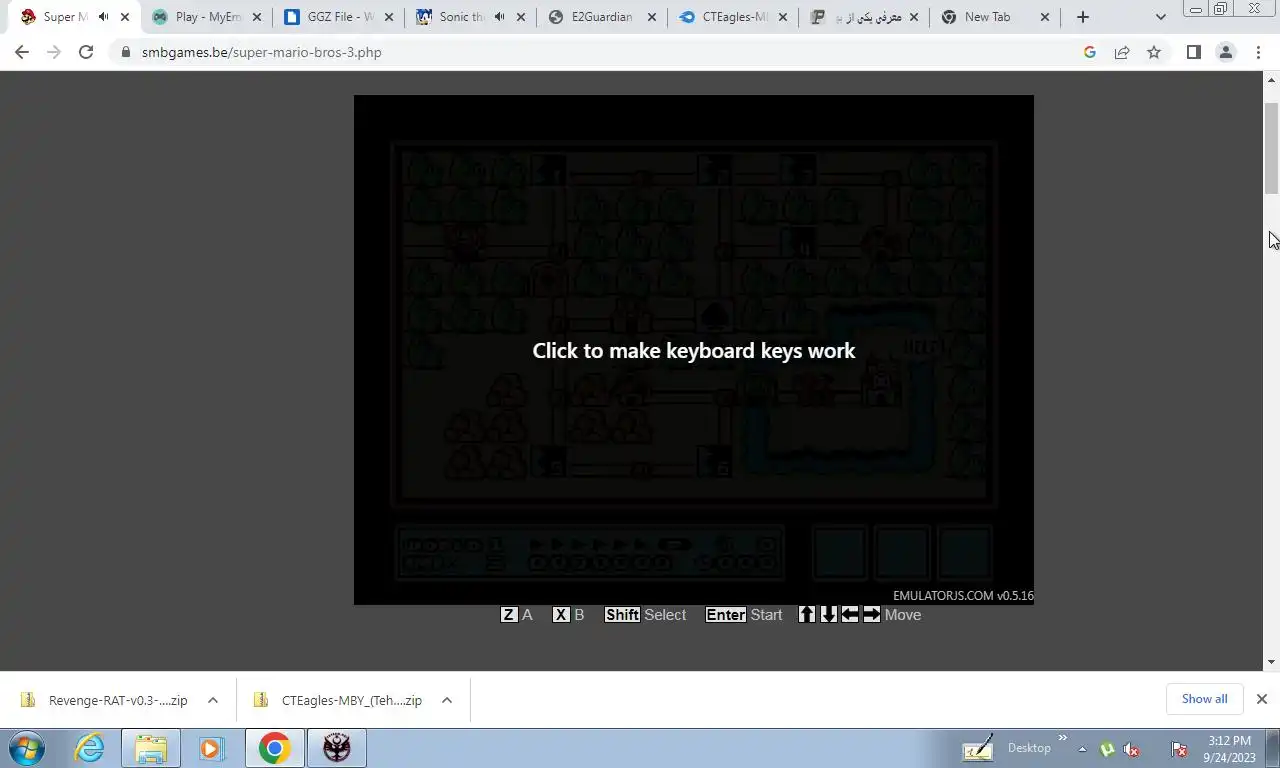Switch to the Sonic tab
Image resolution: width=1280 pixels, height=768 pixels.
470,17
